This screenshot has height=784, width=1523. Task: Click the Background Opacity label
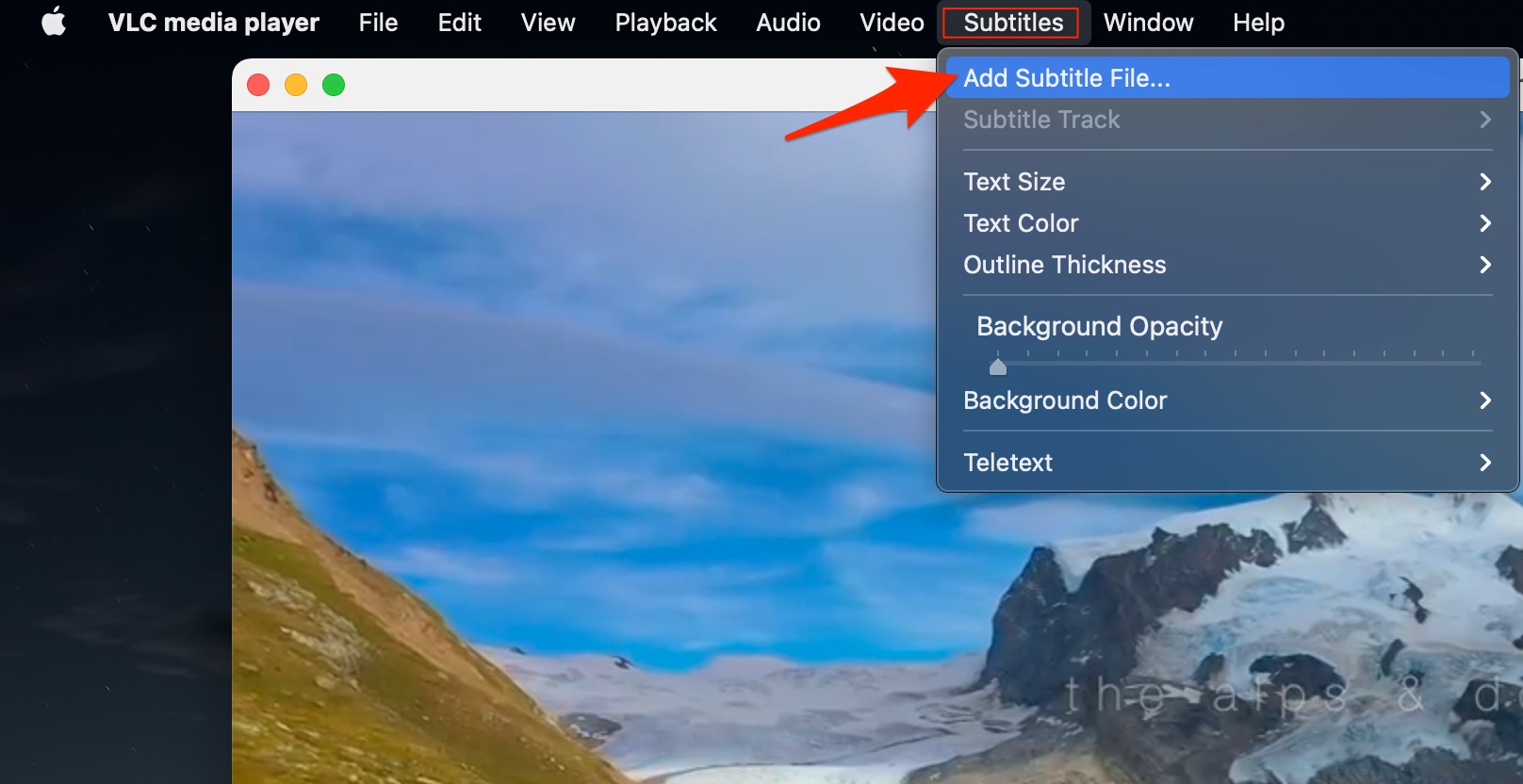click(x=1100, y=326)
